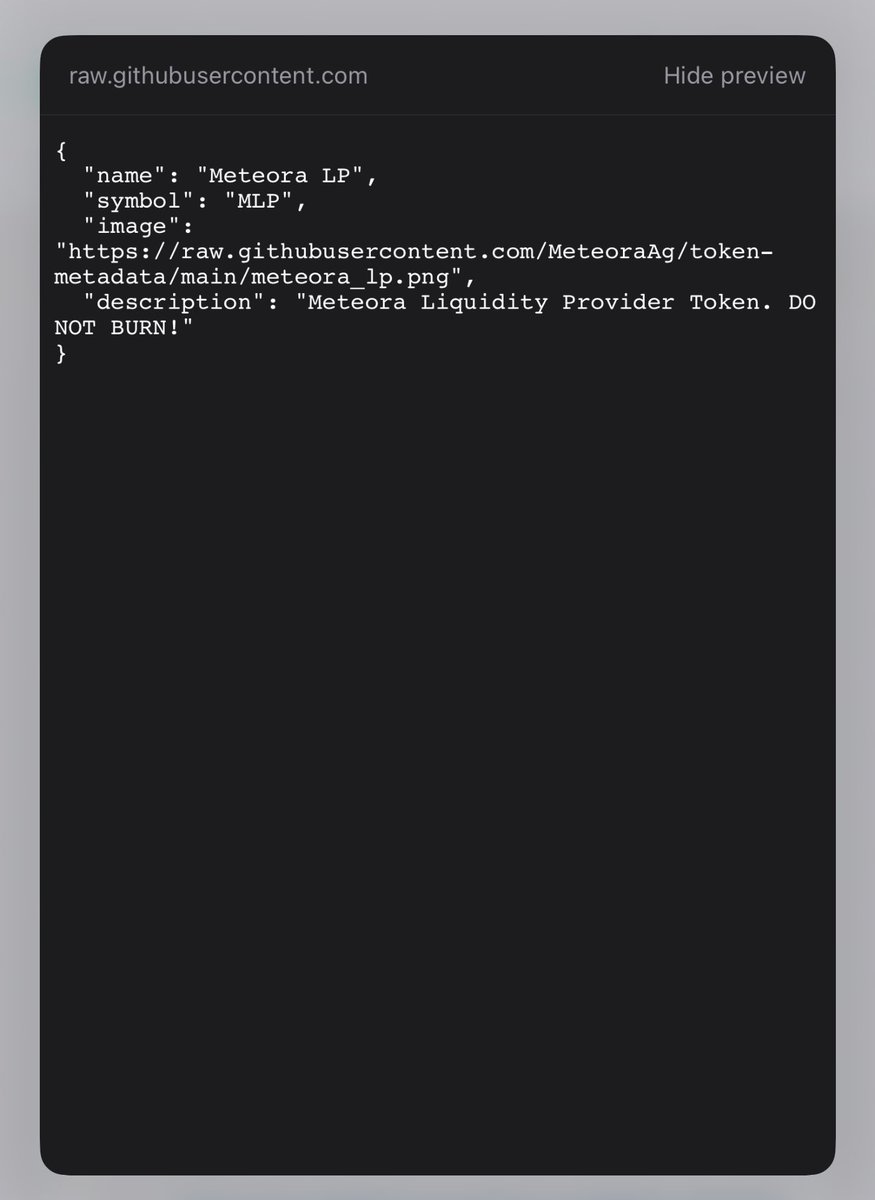Click "DO" at the description line end
The height and width of the screenshot is (1200, 875).
point(802,302)
